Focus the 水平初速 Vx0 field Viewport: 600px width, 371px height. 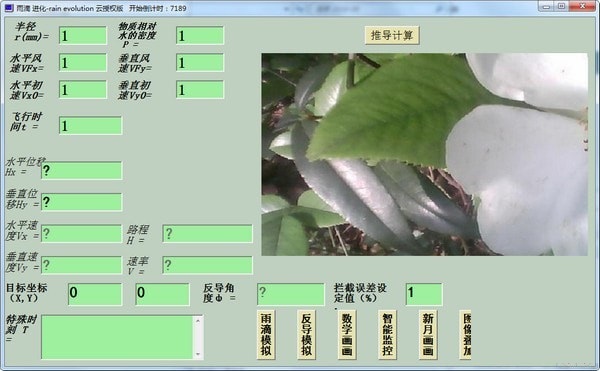click(83, 89)
